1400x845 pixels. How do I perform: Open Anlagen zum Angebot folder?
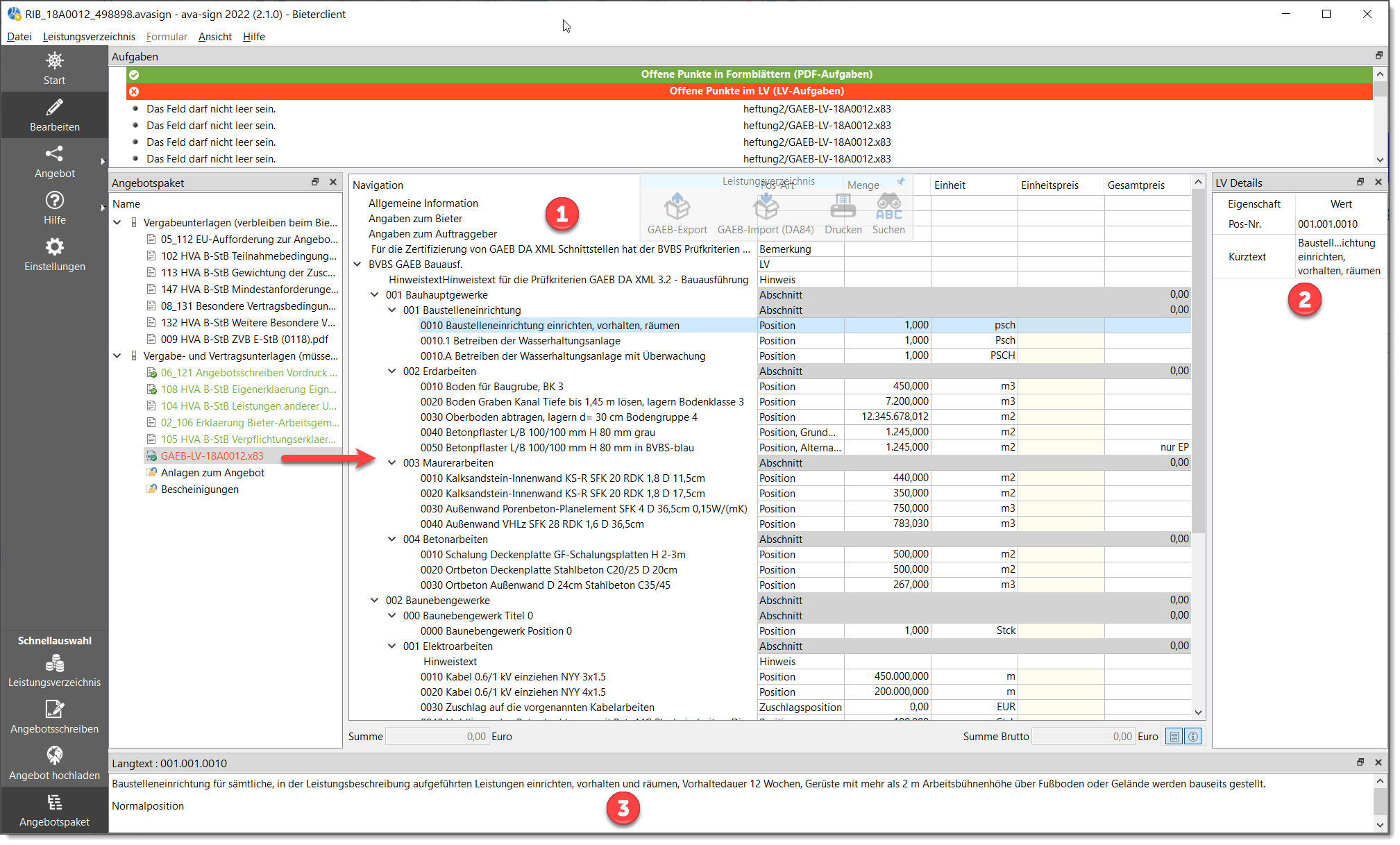(212, 473)
